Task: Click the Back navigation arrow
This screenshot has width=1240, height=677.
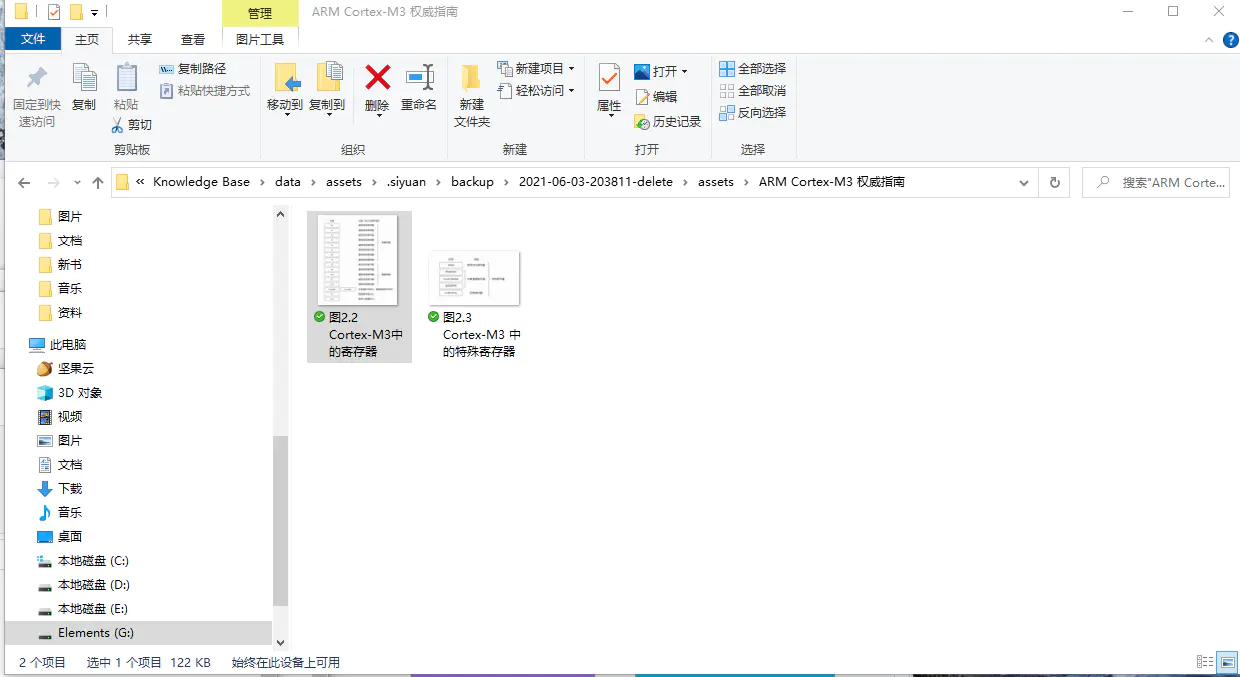Action: 24,183
